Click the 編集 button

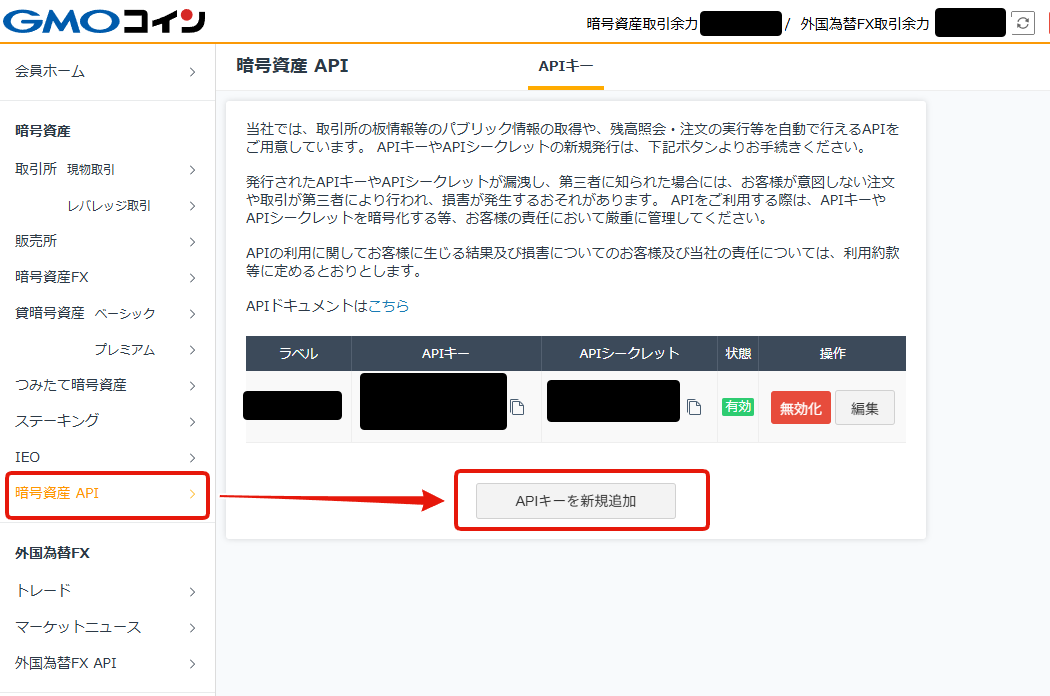pos(864,408)
